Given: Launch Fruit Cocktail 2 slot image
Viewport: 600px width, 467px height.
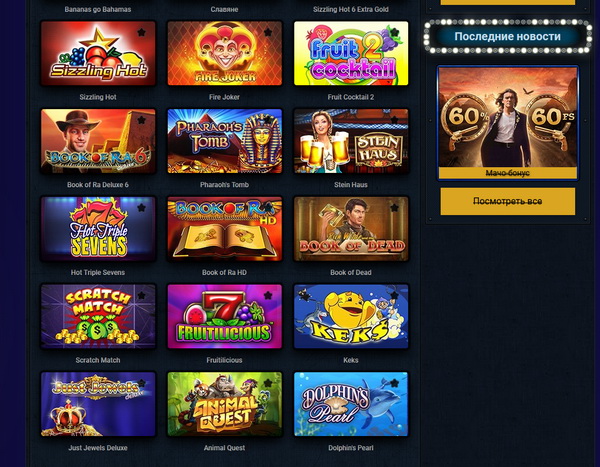Looking at the screenshot, I should point(351,53).
